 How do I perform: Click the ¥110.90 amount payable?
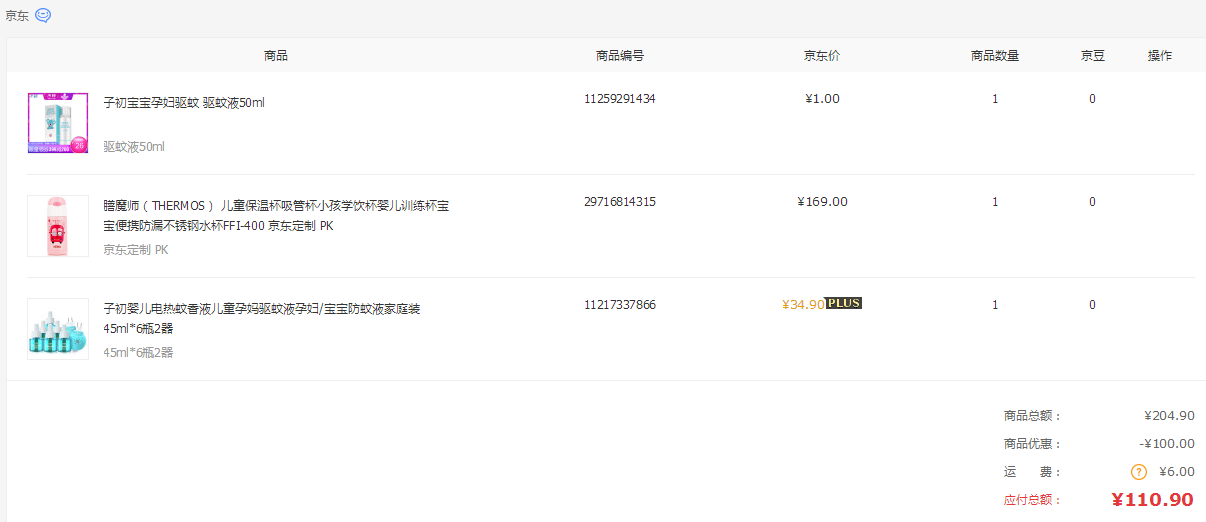tap(1152, 500)
